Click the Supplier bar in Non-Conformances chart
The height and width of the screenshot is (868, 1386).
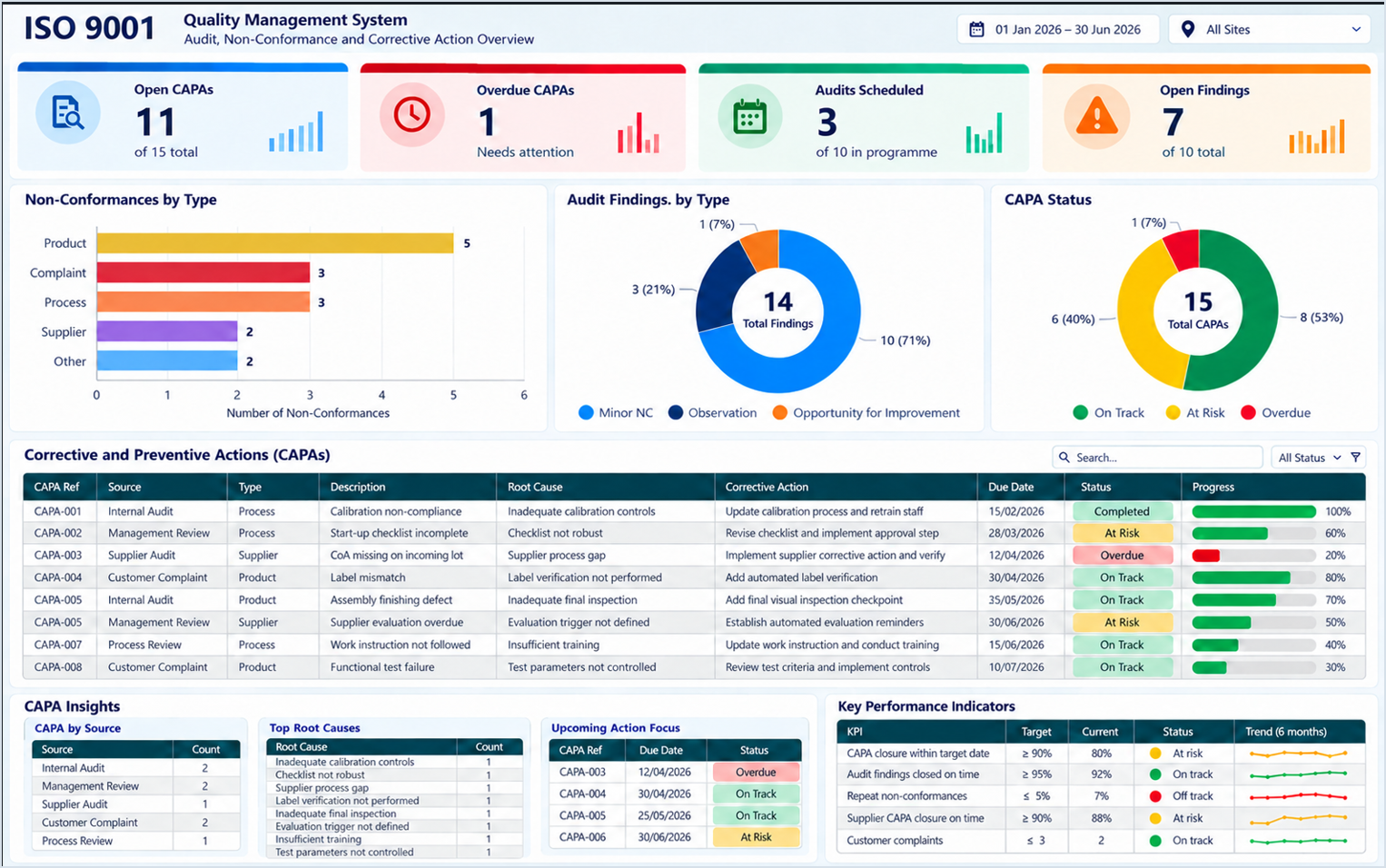tap(167, 331)
